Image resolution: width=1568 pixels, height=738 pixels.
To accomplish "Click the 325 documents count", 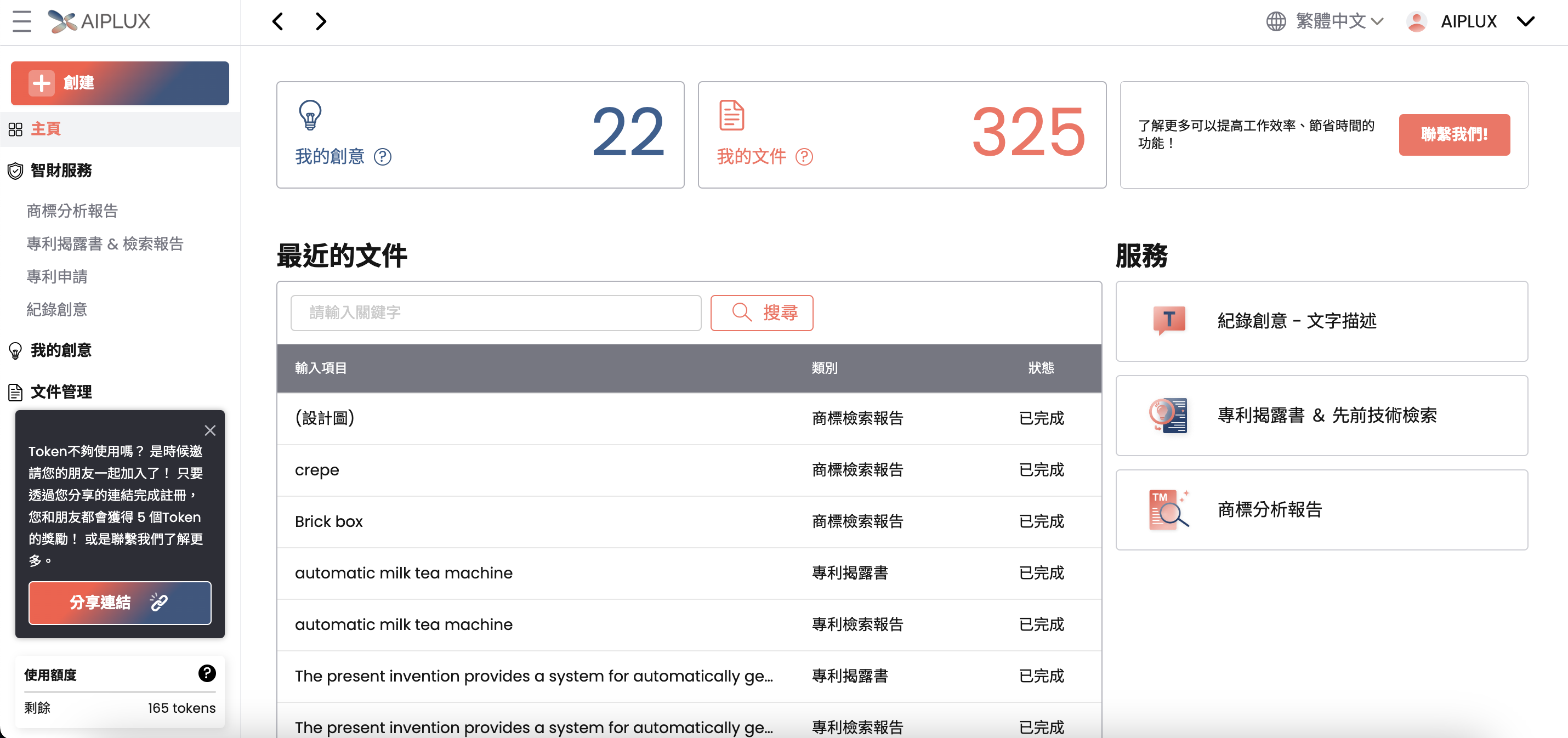I will pyautogui.click(x=1029, y=132).
